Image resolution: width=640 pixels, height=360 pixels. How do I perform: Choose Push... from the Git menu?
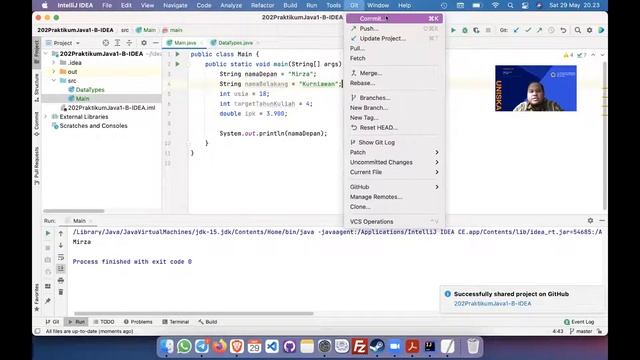click(x=394, y=29)
